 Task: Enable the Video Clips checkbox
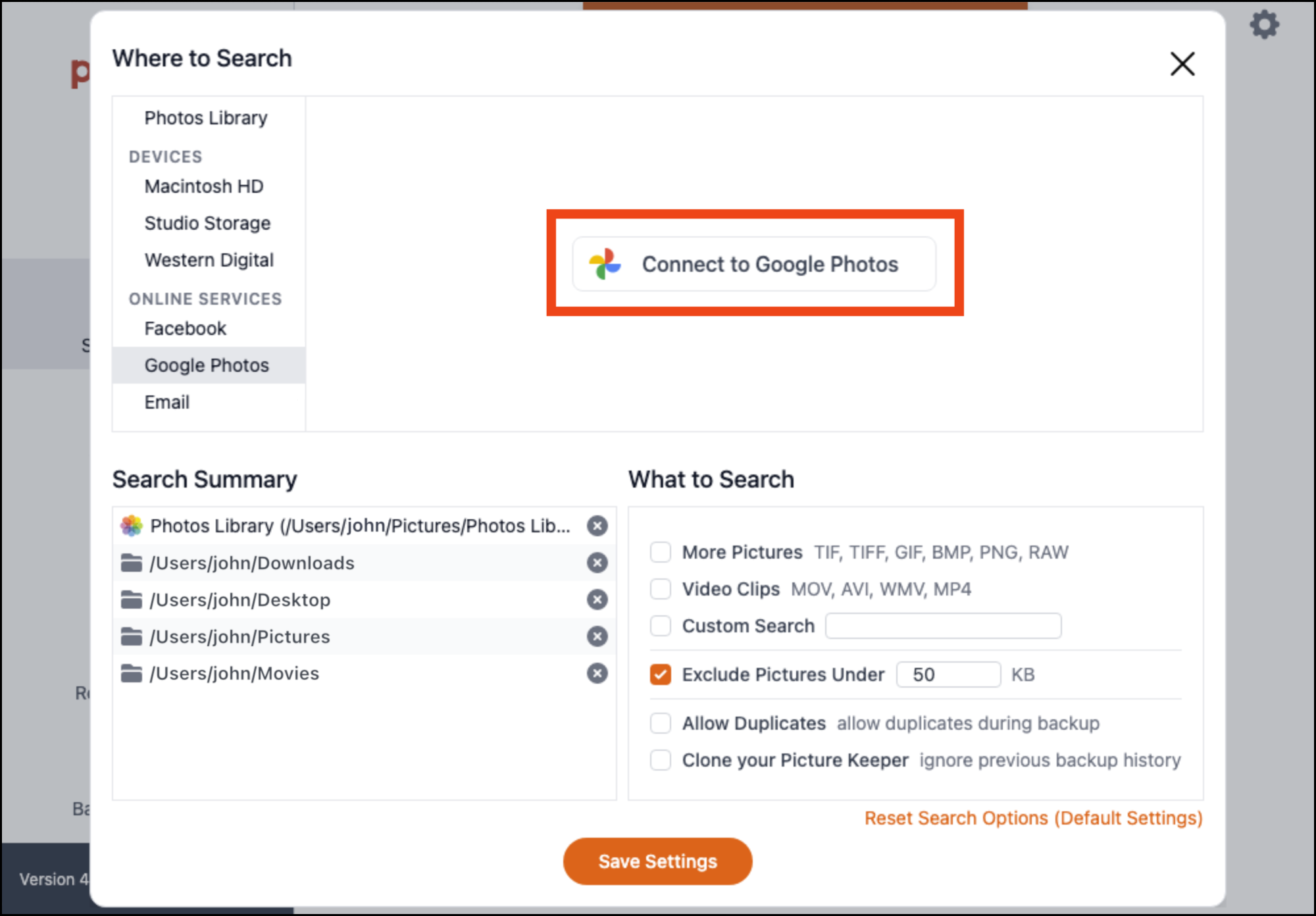pyautogui.click(x=660, y=589)
